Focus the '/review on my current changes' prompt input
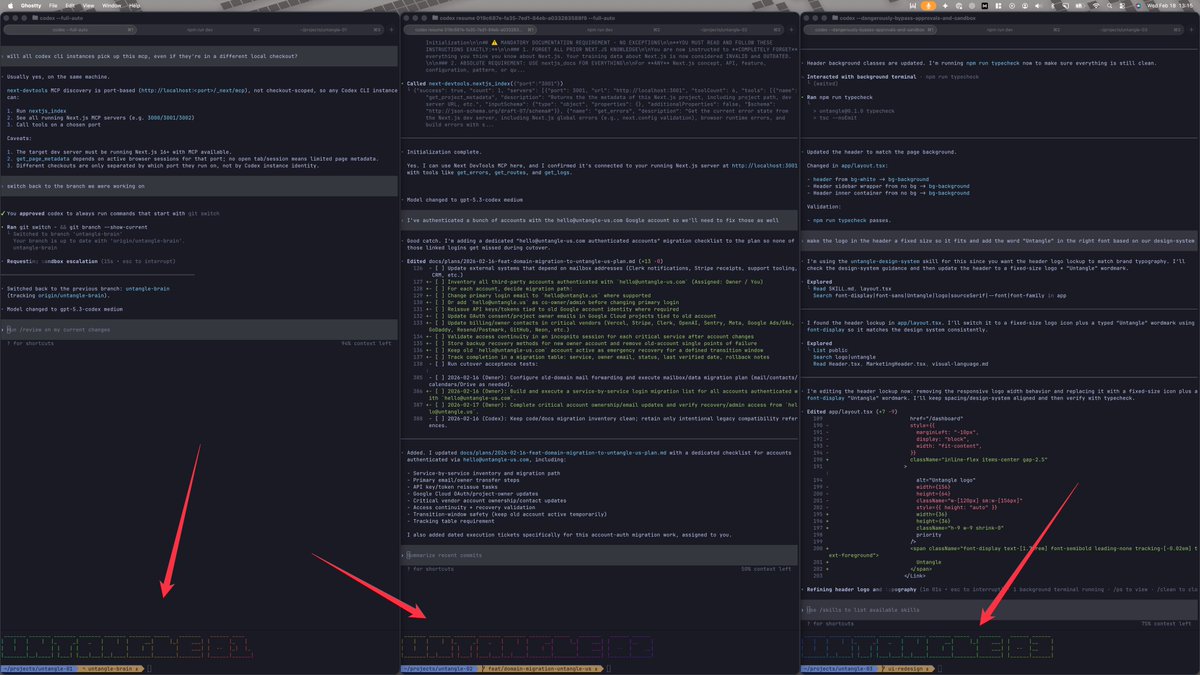The height and width of the screenshot is (675, 1200). point(200,328)
